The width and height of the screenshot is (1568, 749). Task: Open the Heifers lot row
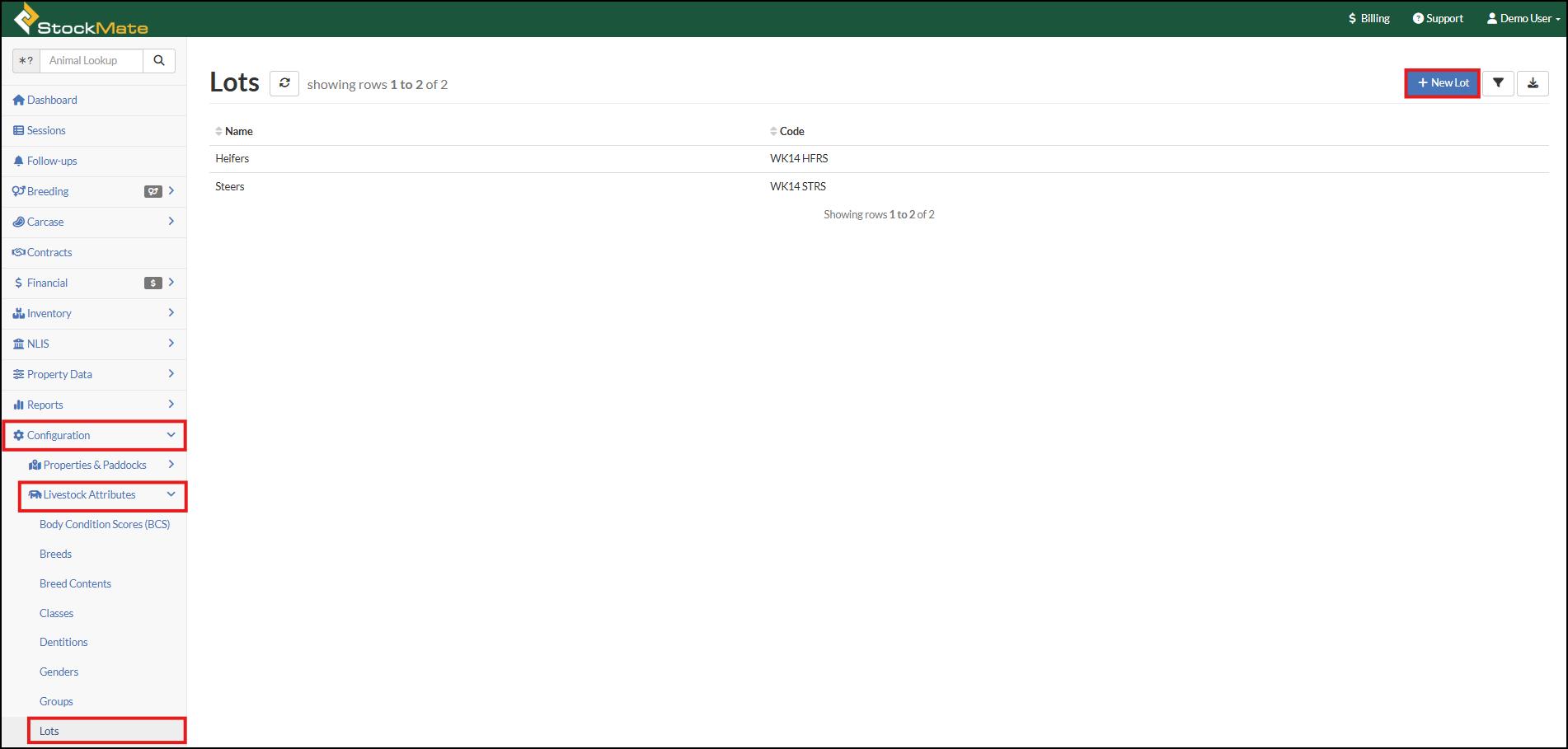[x=232, y=158]
